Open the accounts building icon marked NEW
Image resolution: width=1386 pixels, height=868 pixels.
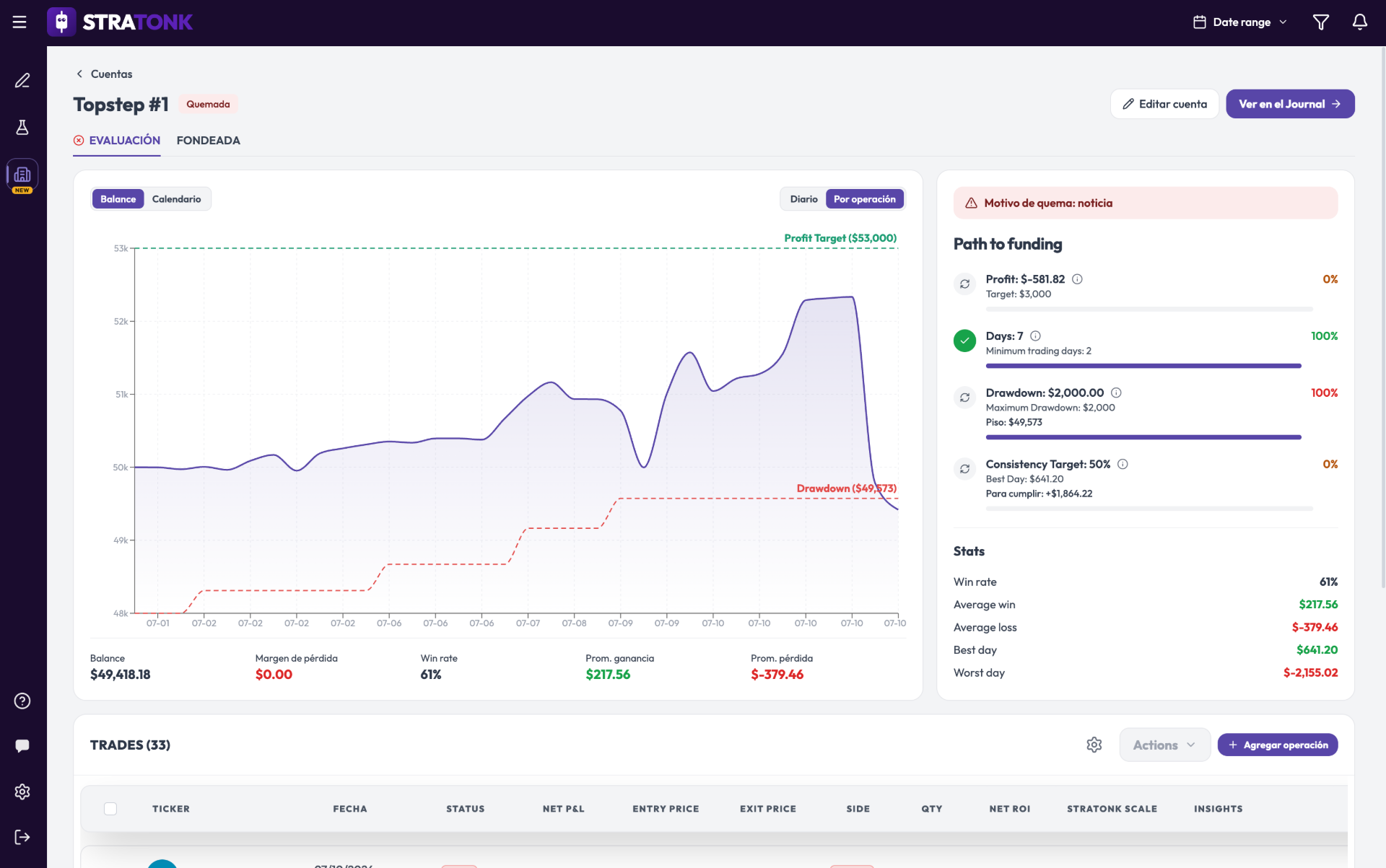(x=22, y=175)
